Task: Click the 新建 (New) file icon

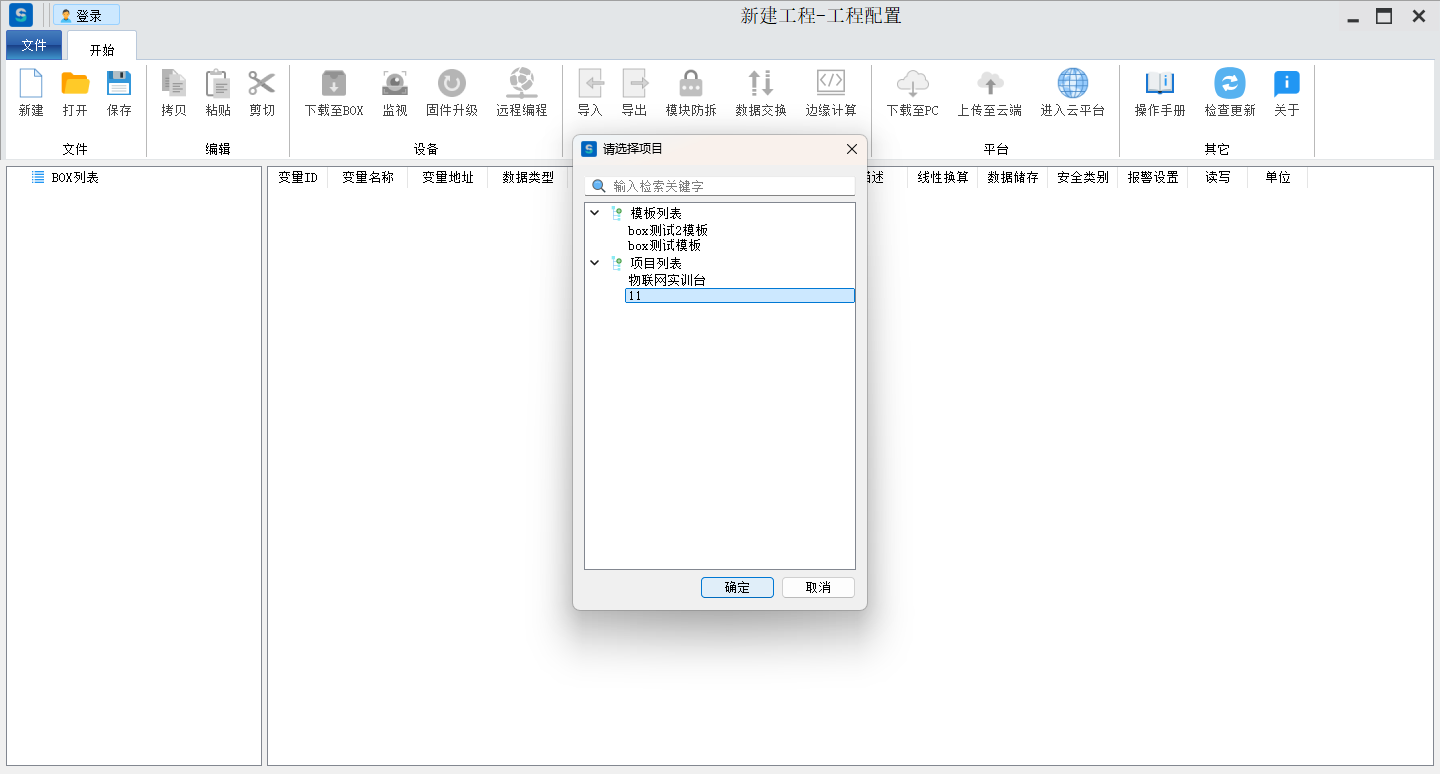Action: (31, 84)
